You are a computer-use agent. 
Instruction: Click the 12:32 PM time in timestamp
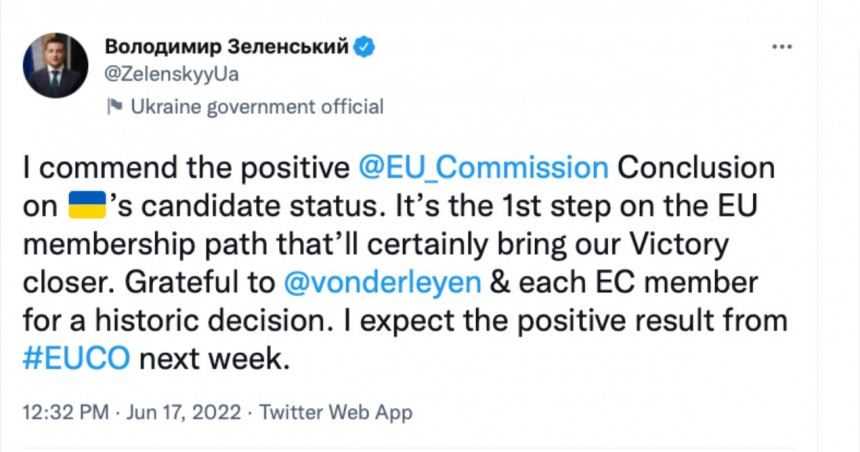(x=67, y=412)
